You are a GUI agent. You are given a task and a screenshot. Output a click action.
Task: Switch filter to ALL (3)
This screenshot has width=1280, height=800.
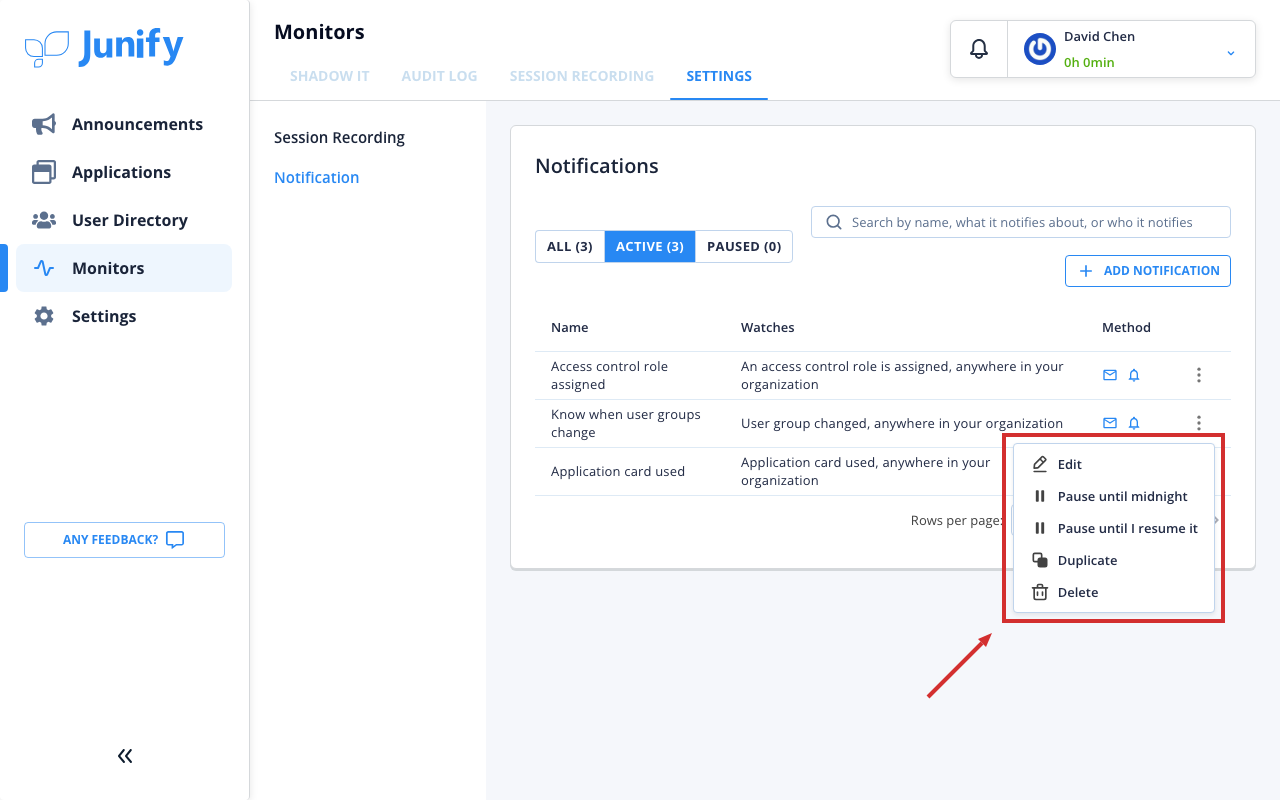[x=570, y=246]
